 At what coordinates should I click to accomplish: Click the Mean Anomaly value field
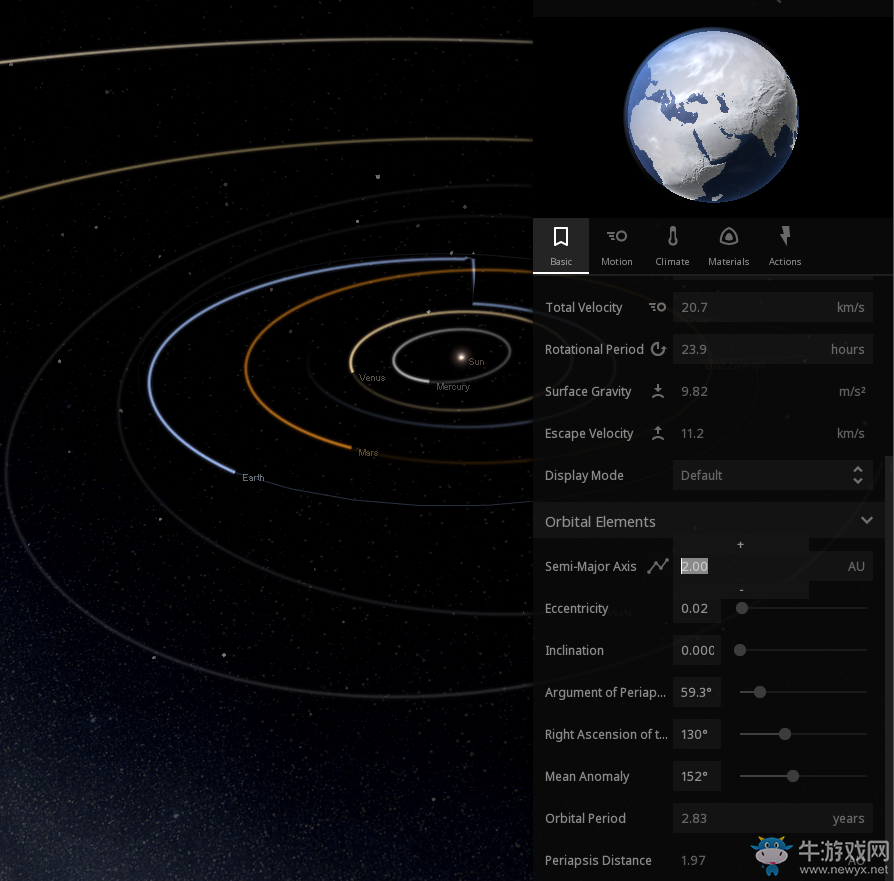(697, 776)
